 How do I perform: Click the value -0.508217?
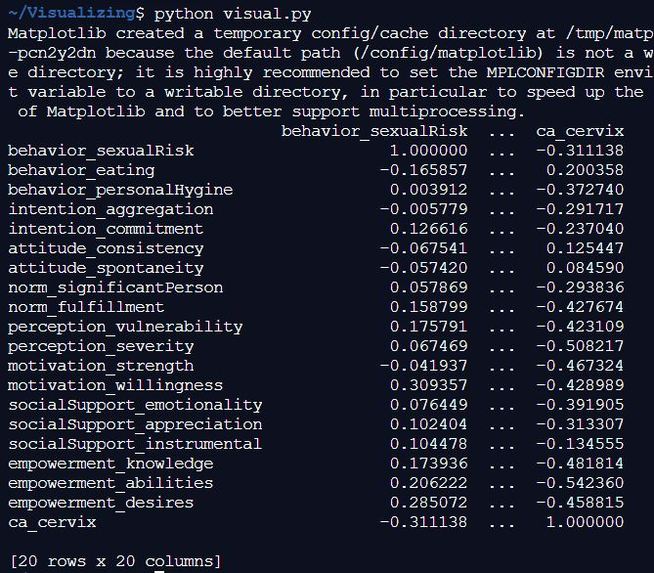pyautogui.click(x=580, y=347)
